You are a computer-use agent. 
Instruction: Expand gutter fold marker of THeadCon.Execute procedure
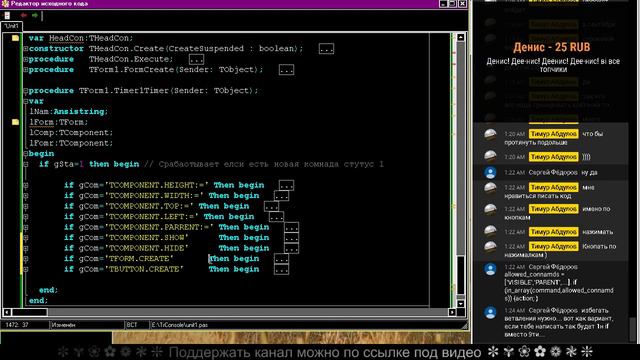click(x=26, y=59)
